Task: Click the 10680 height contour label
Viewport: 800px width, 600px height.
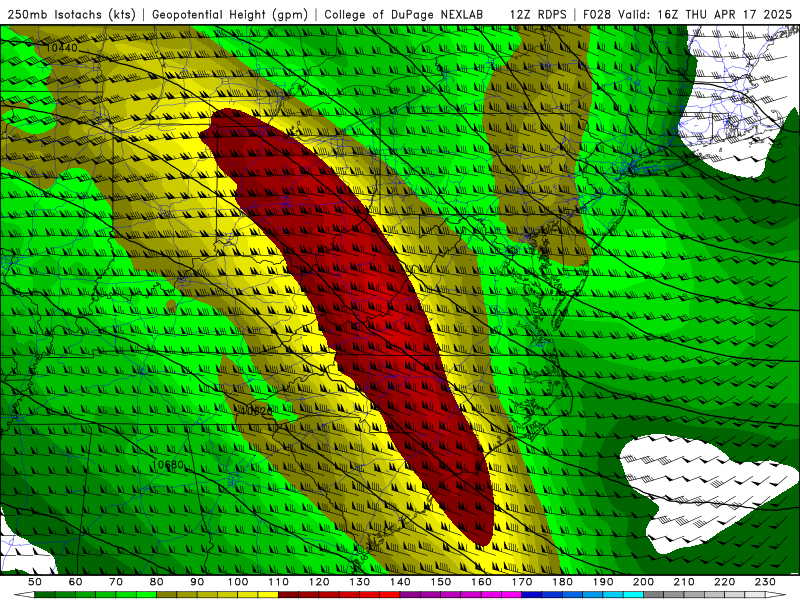Action: [x=168, y=465]
